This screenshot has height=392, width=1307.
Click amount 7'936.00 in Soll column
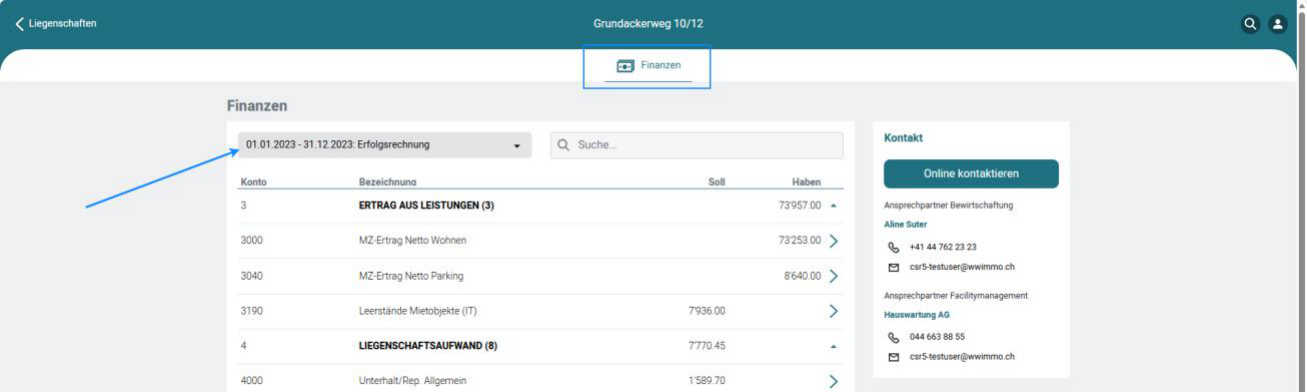(707, 311)
